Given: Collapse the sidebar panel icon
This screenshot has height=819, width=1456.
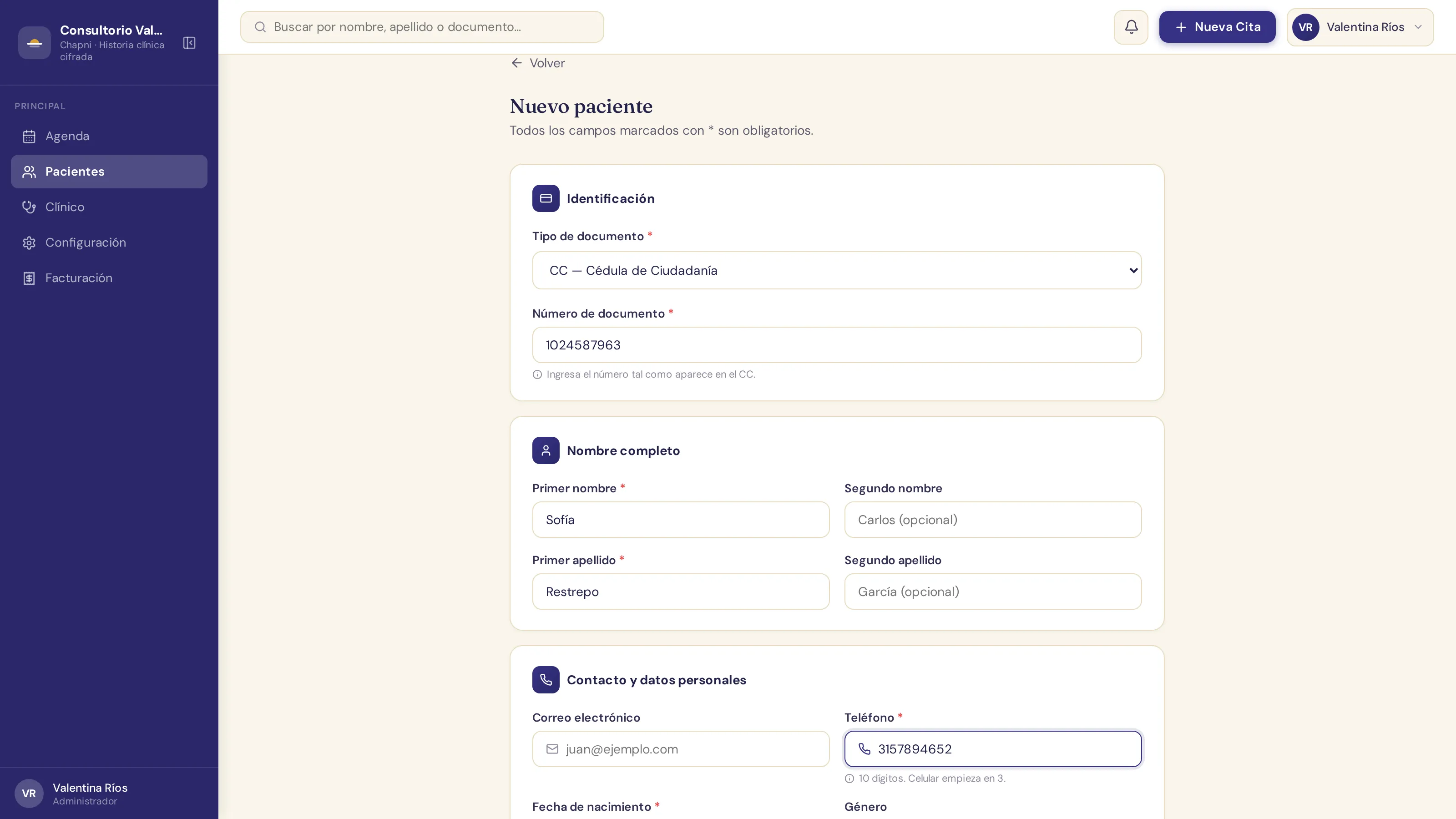Looking at the screenshot, I should pyautogui.click(x=189, y=43).
